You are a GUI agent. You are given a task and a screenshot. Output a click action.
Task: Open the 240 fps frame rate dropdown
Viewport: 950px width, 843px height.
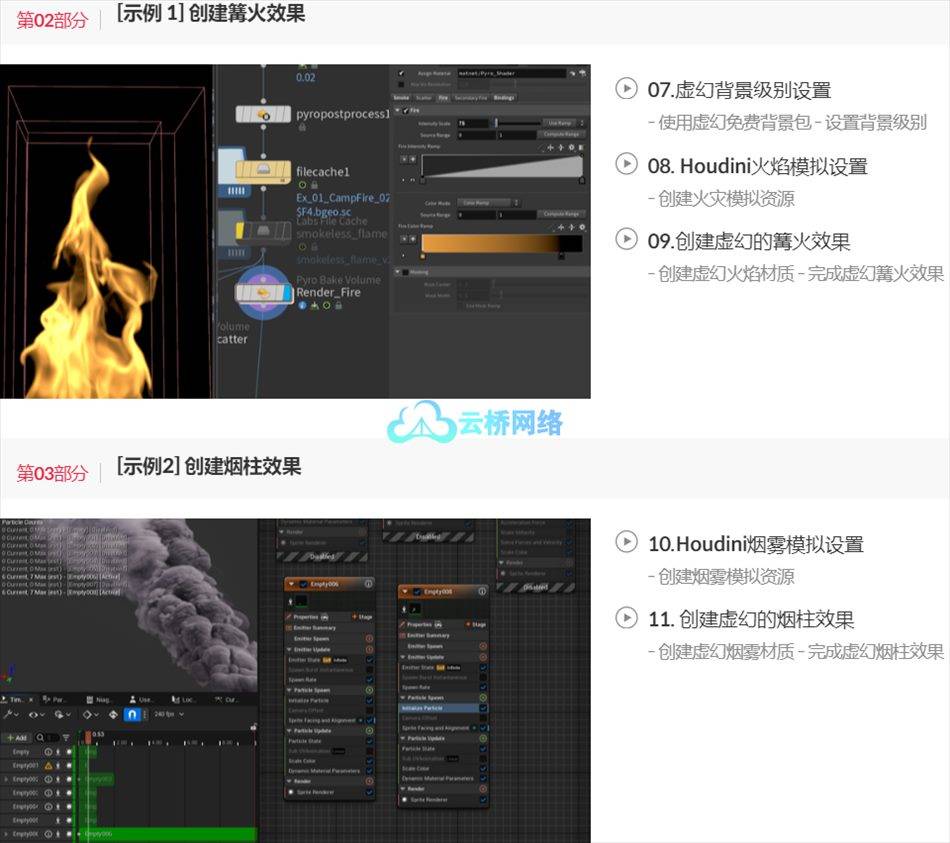[x=169, y=715]
